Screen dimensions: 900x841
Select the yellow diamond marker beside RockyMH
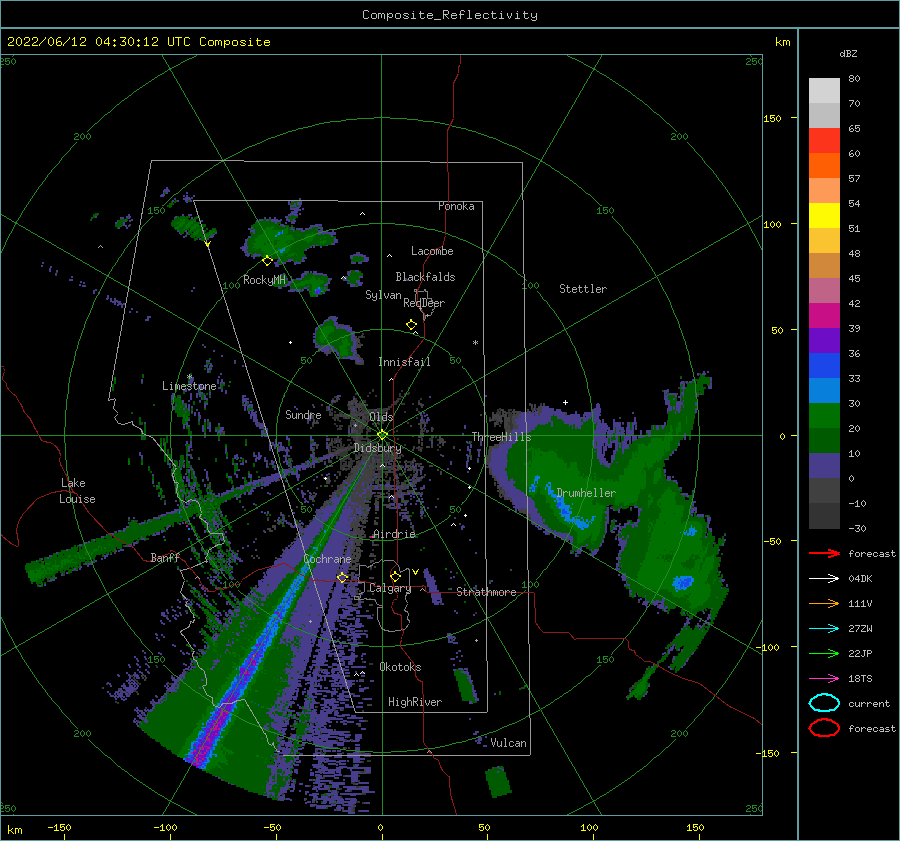pos(267,261)
